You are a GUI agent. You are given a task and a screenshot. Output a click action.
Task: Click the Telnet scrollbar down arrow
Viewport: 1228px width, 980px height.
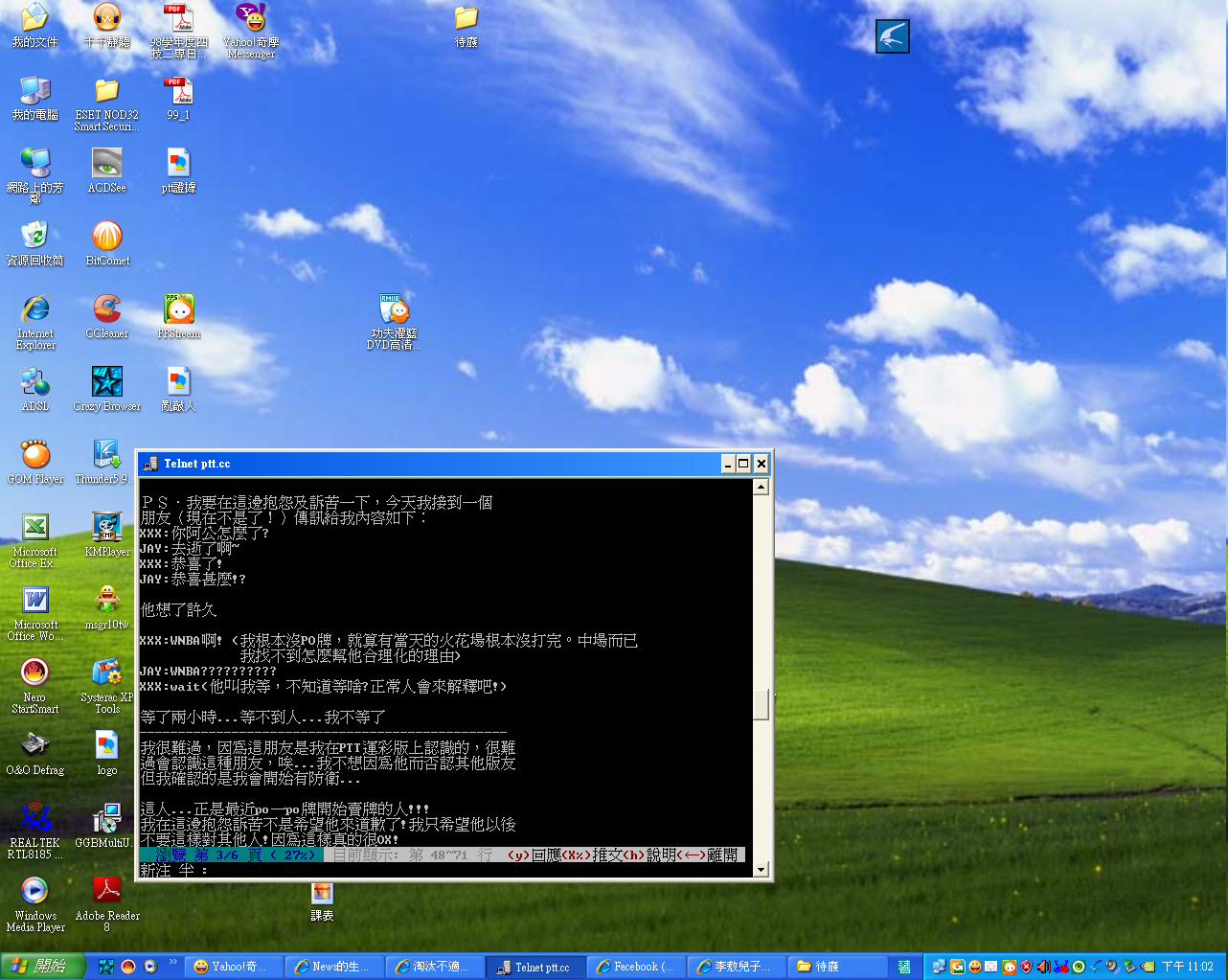(762, 870)
